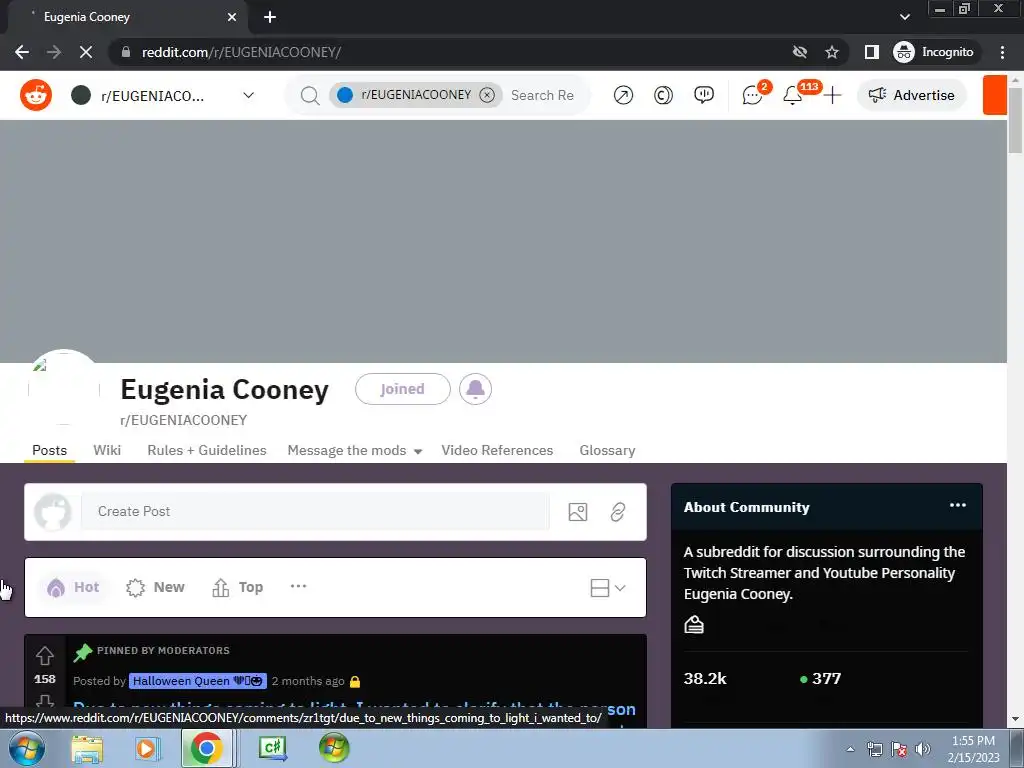Click the user avatar in Create Post box

tap(52, 512)
